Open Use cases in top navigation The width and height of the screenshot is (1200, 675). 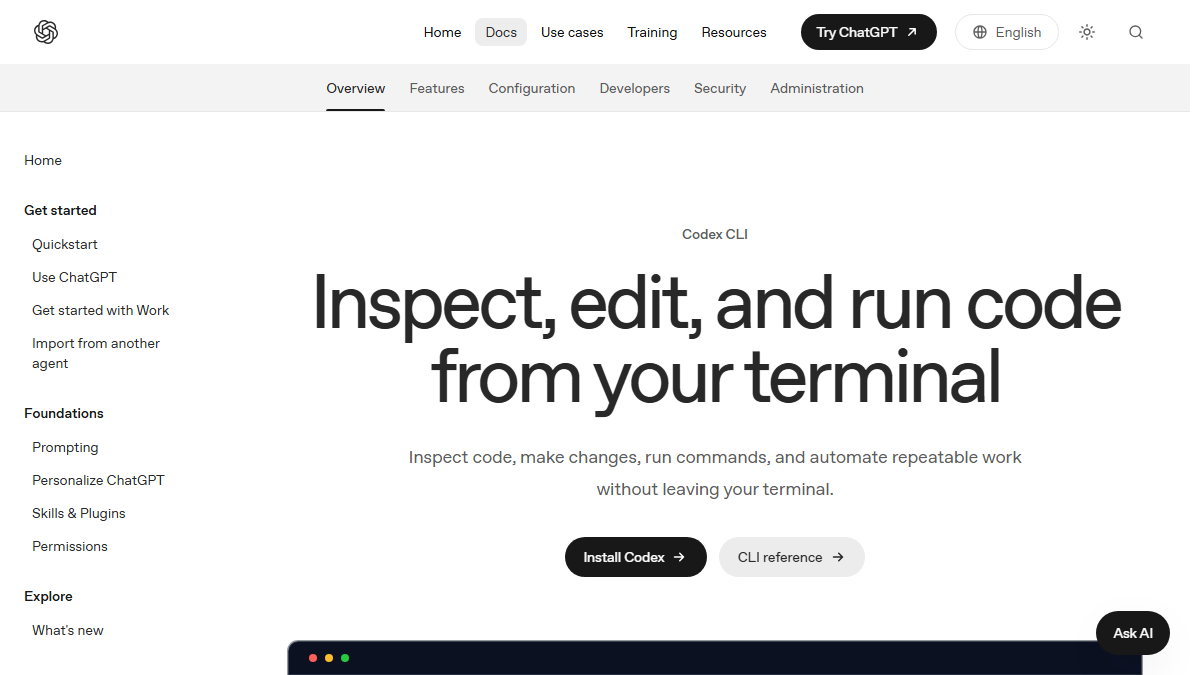pos(572,32)
